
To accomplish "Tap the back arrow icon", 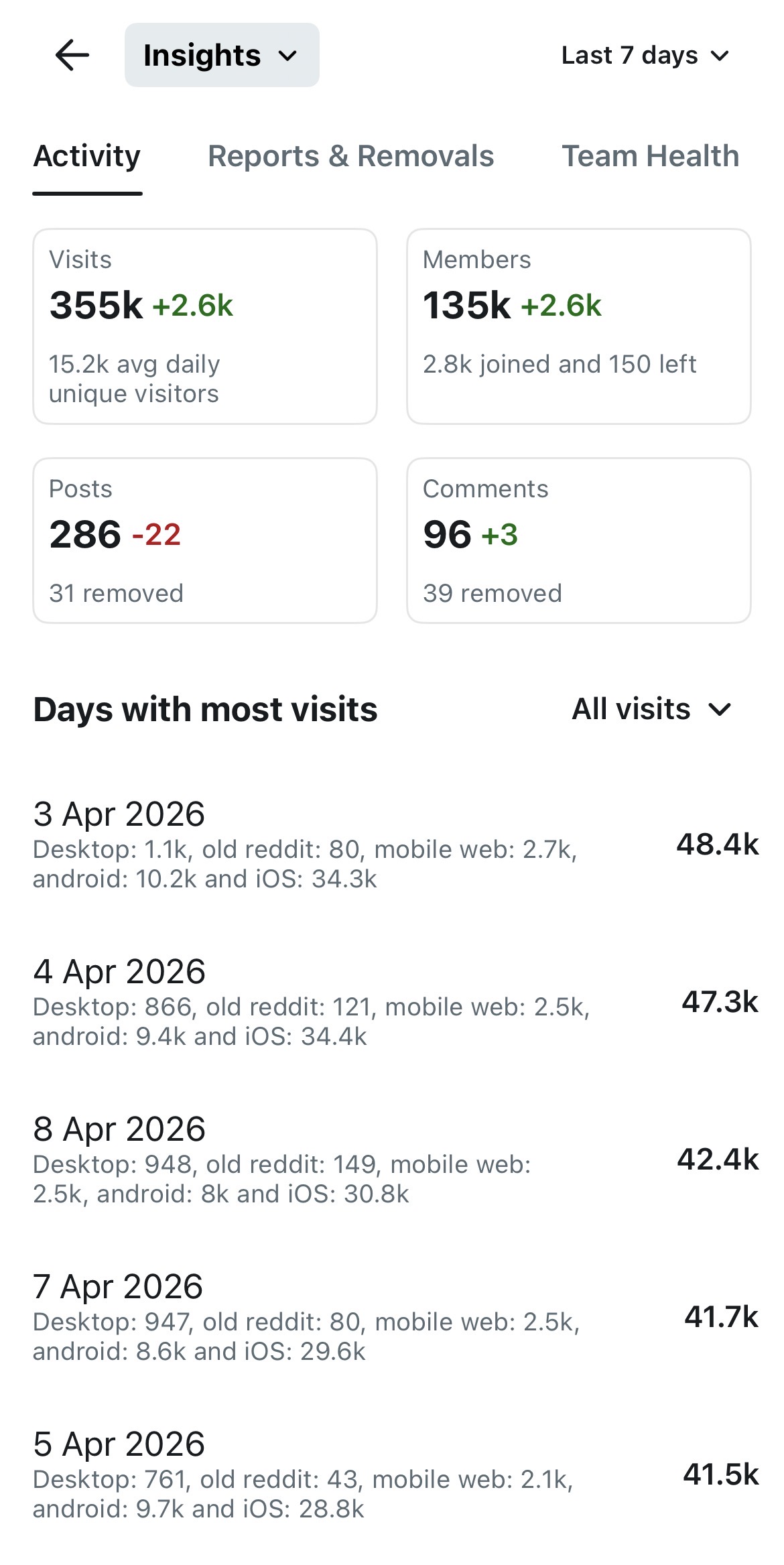I will (72, 55).
